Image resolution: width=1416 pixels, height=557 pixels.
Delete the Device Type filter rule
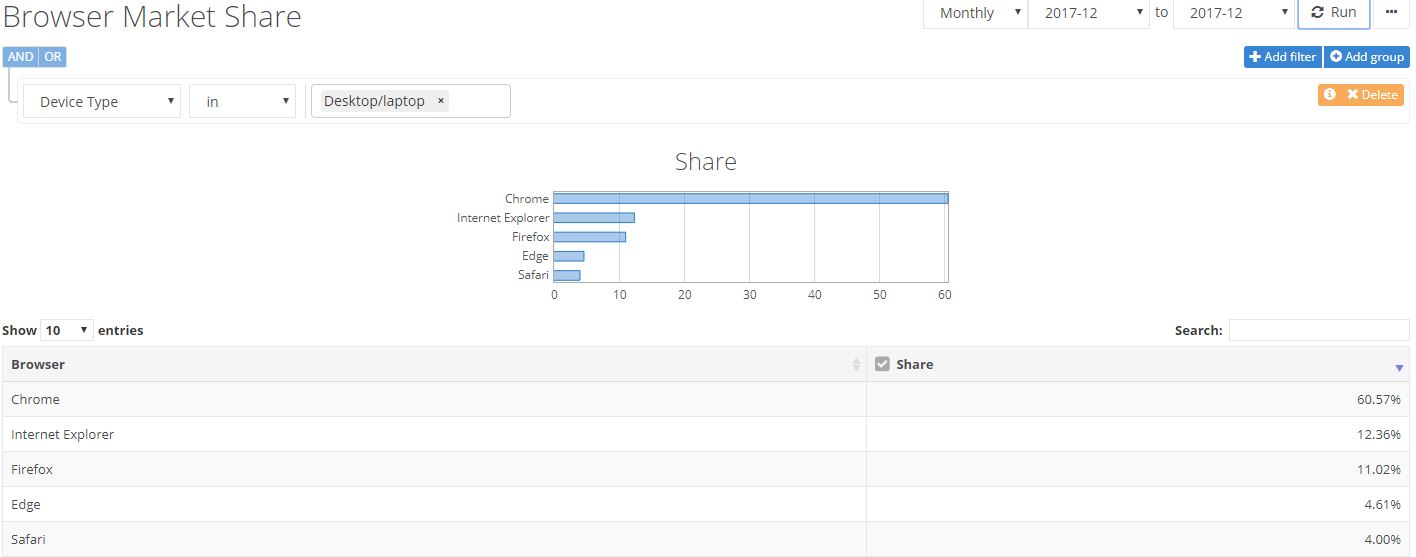(1372, 94)
